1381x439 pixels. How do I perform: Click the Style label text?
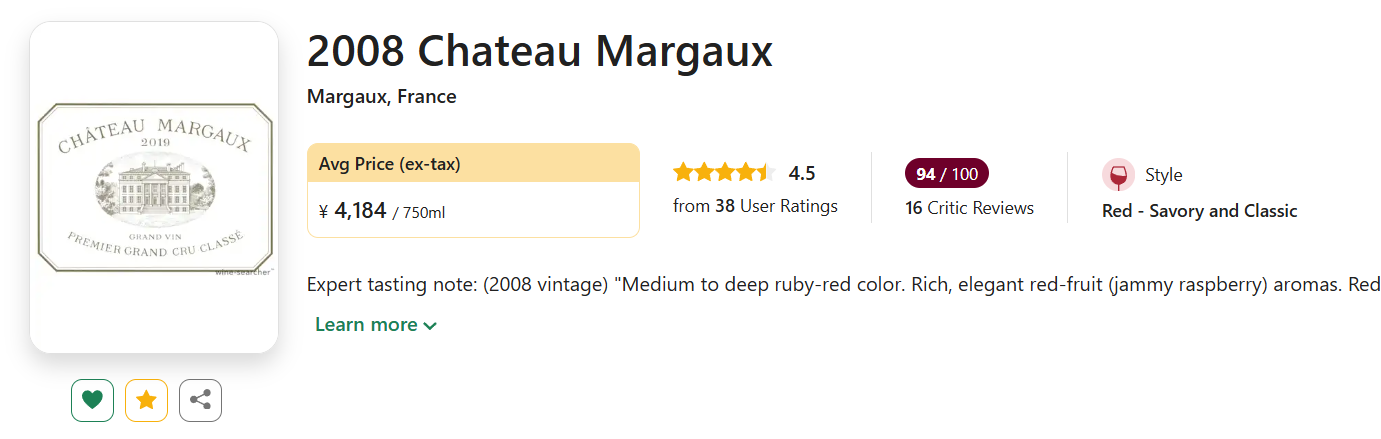(1163, 175)
